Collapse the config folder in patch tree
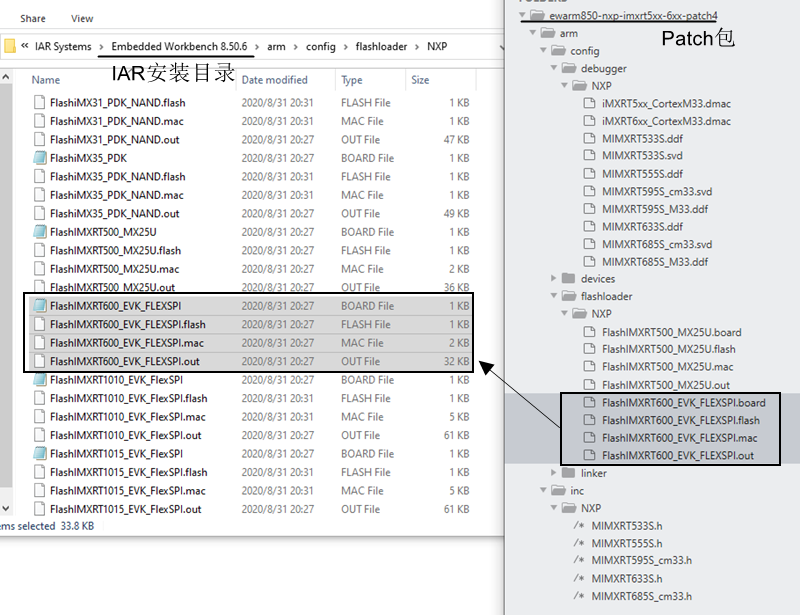Image resolution: width=800 pixels, height=615 pixels. 543,51
